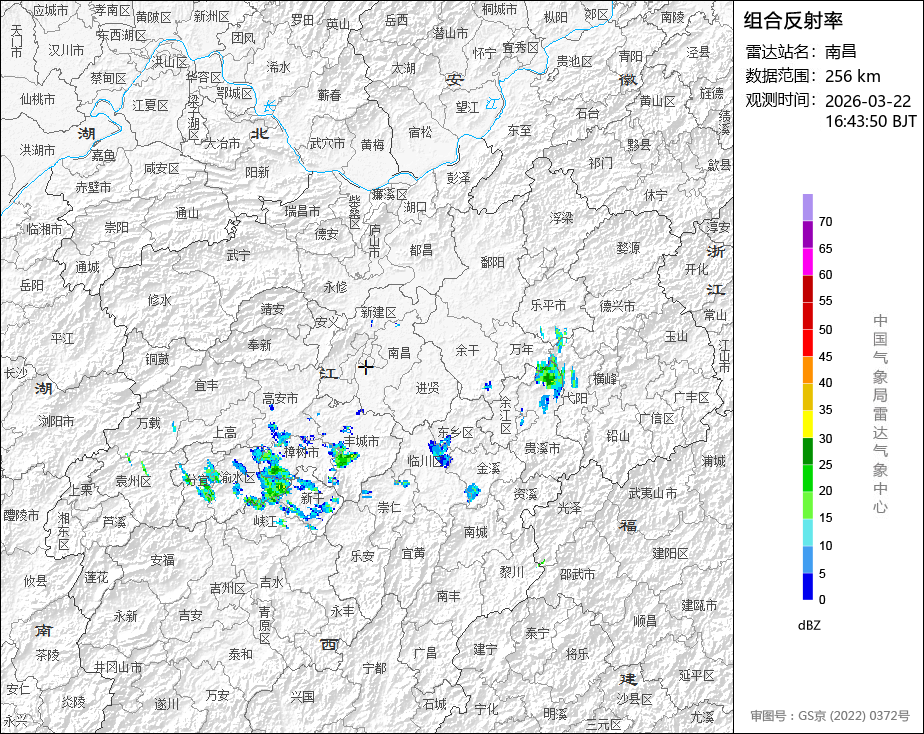Click the blue radar echo at 临川区
This screenshot has height=734, width=924.
coord(440,452)
